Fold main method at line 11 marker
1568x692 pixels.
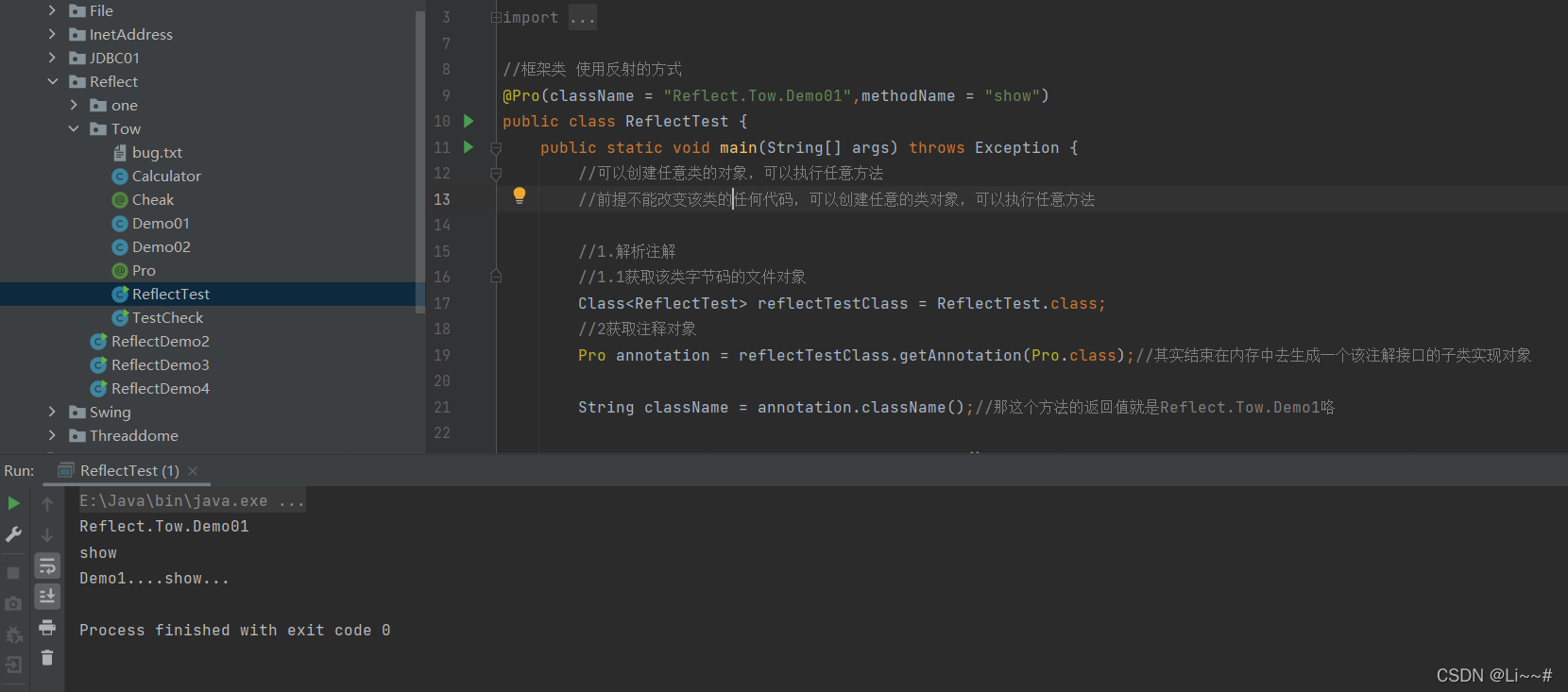click(x=496, y=148)
